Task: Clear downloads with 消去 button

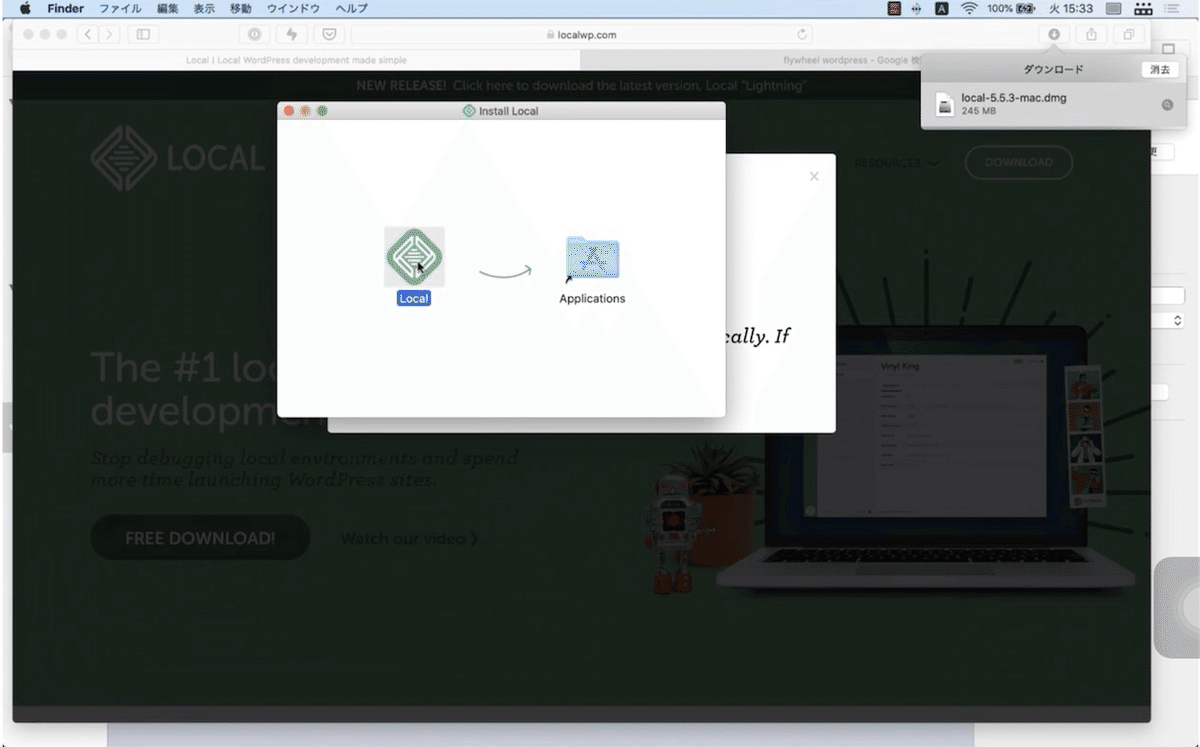Action: point(1159,70)
